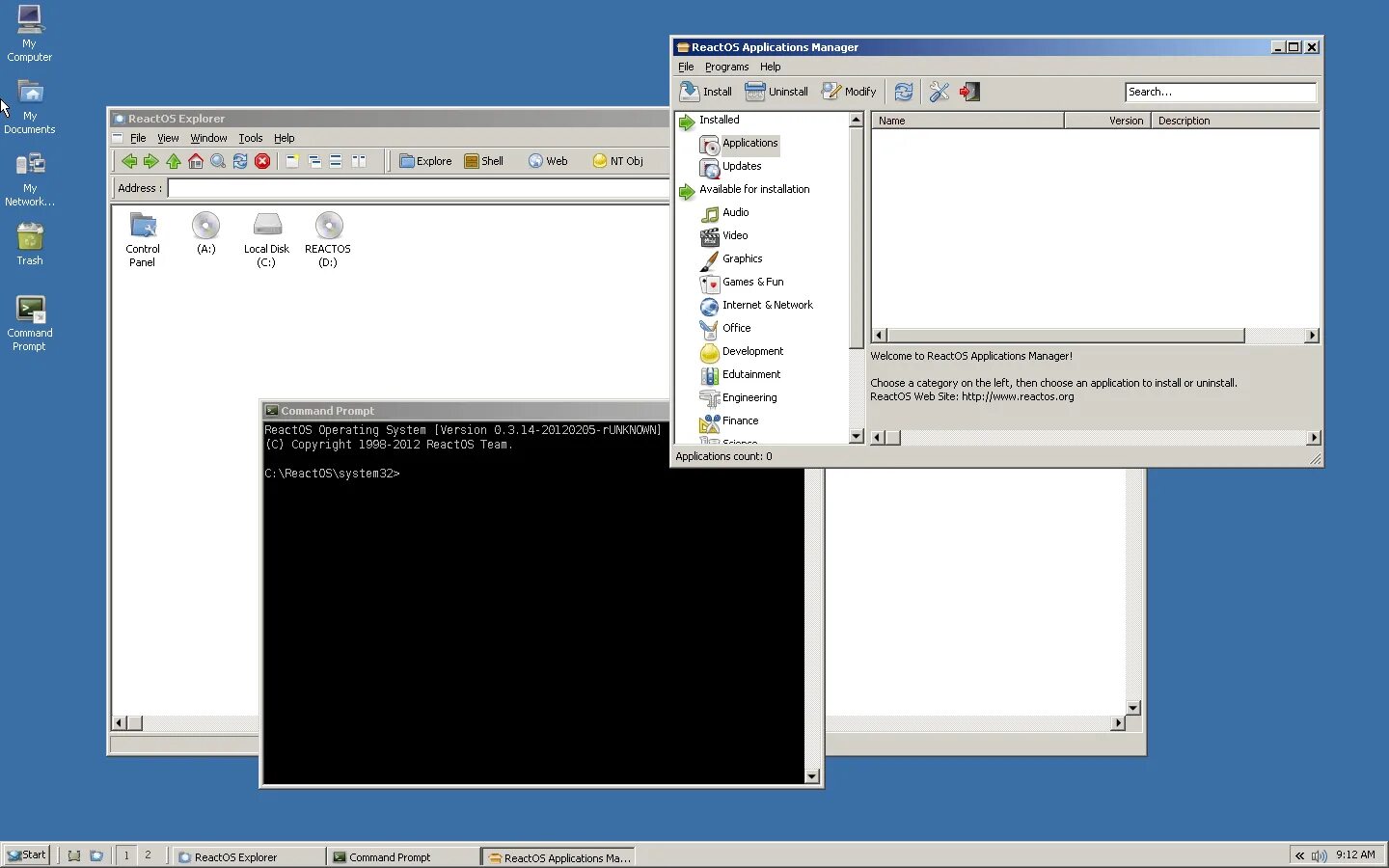Select Available for installation node
This screenshot has width=1389, height=868.
coord(754,189)
